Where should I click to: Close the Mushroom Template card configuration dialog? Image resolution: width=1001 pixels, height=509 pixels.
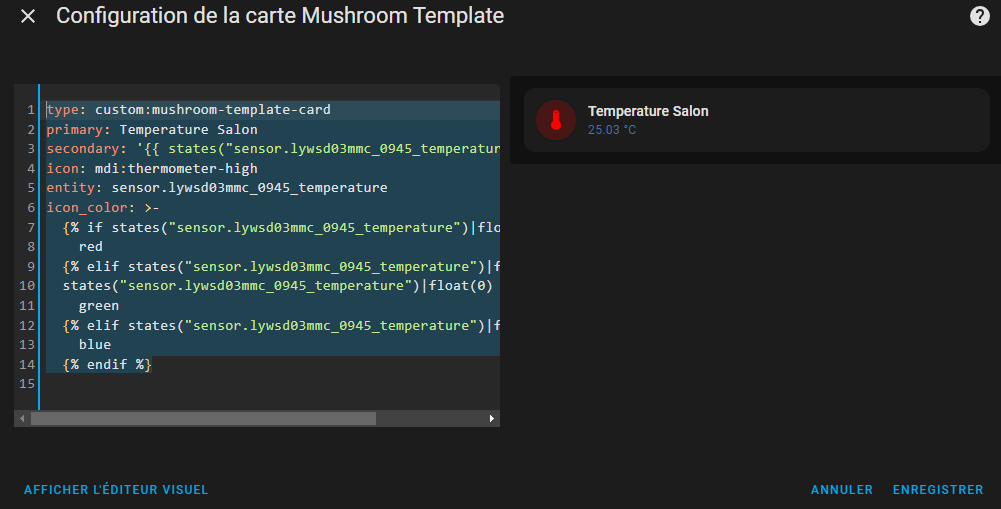[28, 16]
